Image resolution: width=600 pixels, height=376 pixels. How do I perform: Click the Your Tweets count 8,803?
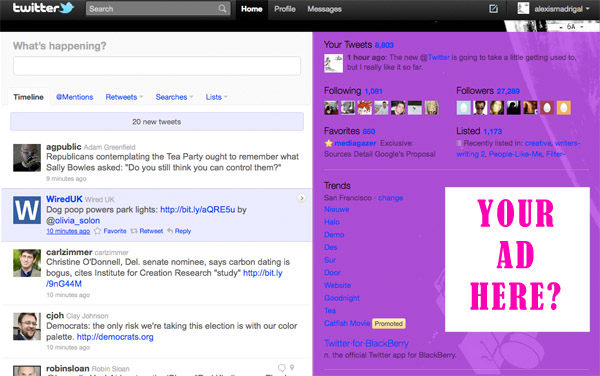384,45
